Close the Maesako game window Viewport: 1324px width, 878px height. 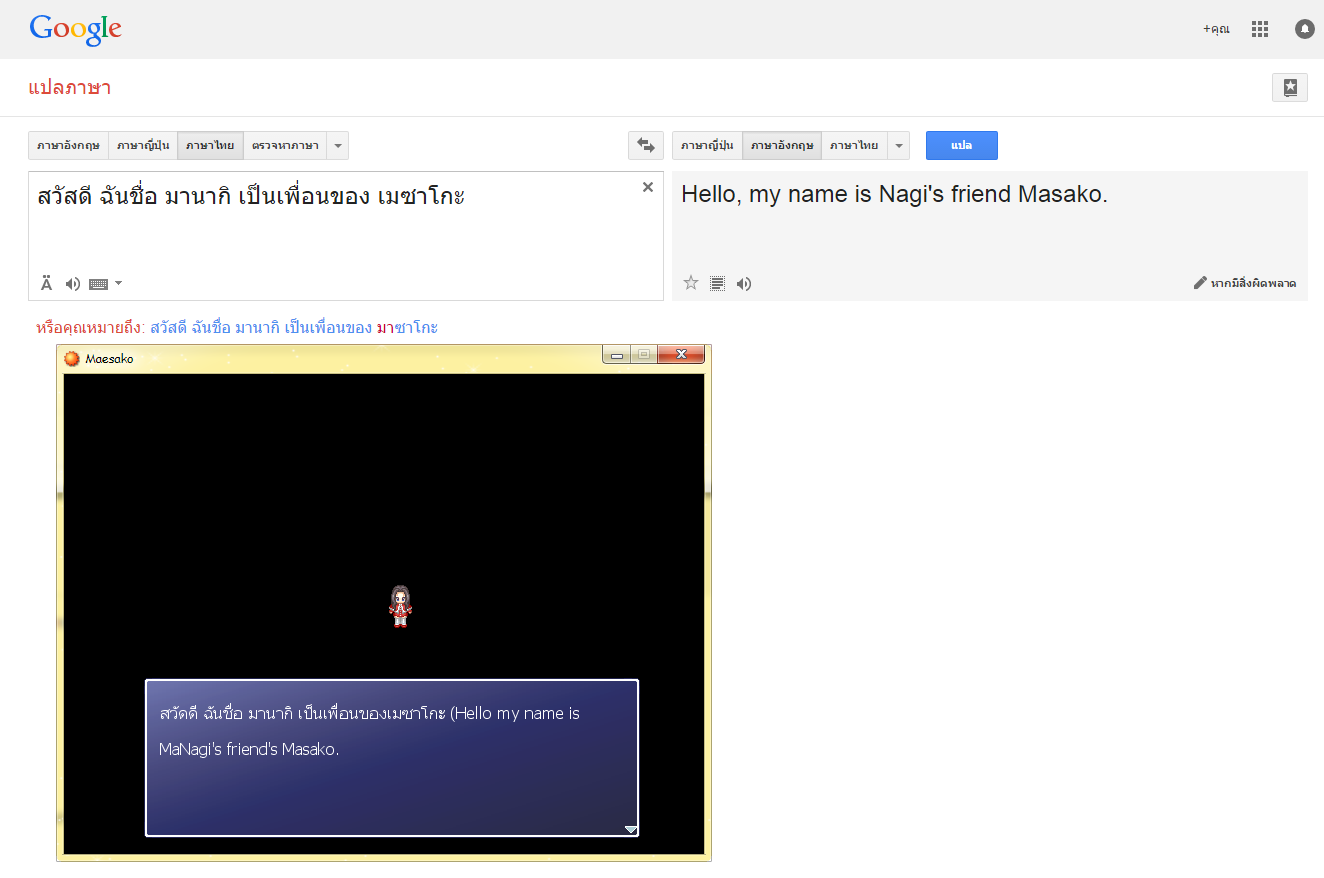[x=682, y=354]
